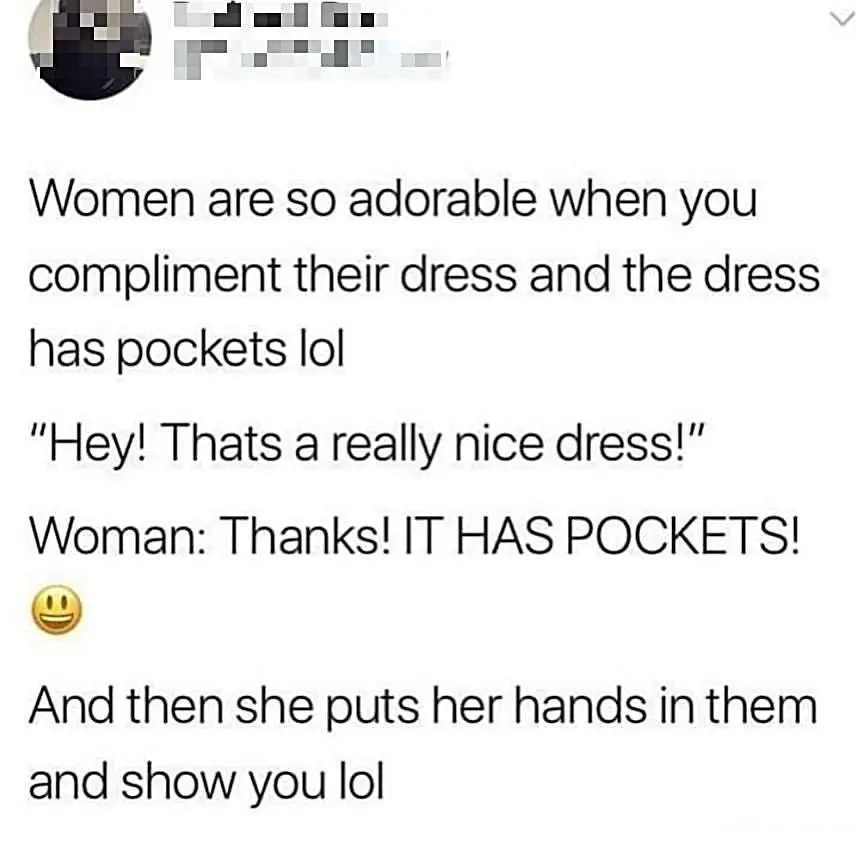Click the line 'And then she puts her hands in them'
Viewport: 856px width, 856px height.
coord(423,707)
